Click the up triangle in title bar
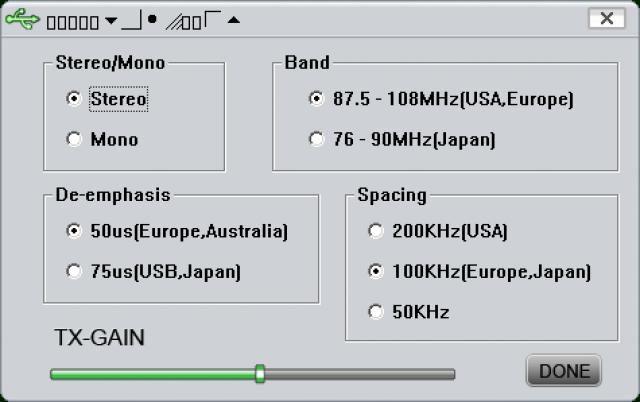 pos(233,20)
